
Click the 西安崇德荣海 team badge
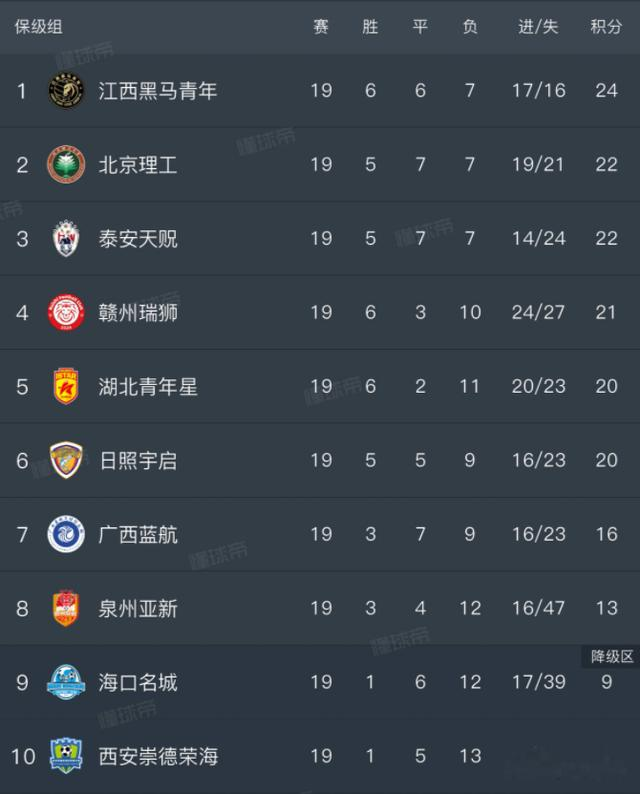pos(67,756)
